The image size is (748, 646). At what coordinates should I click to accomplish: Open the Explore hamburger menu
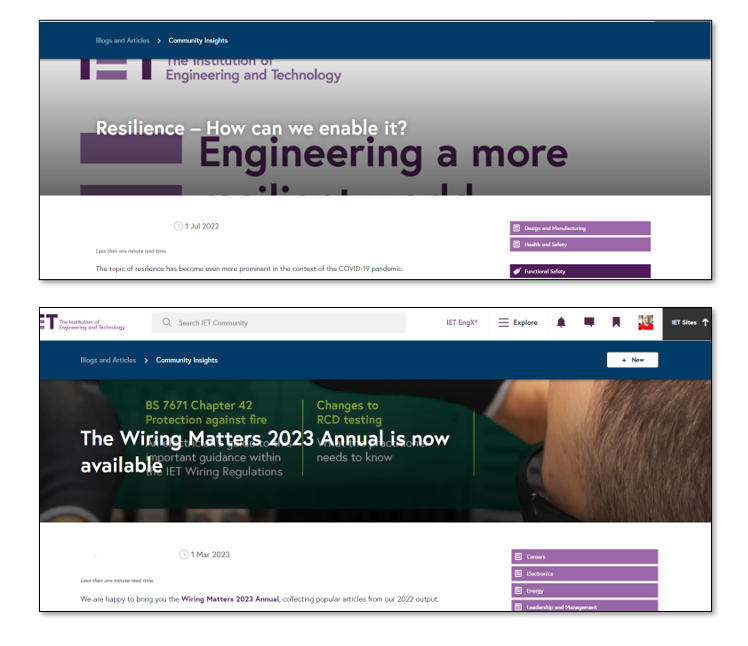tap(518, 323)
